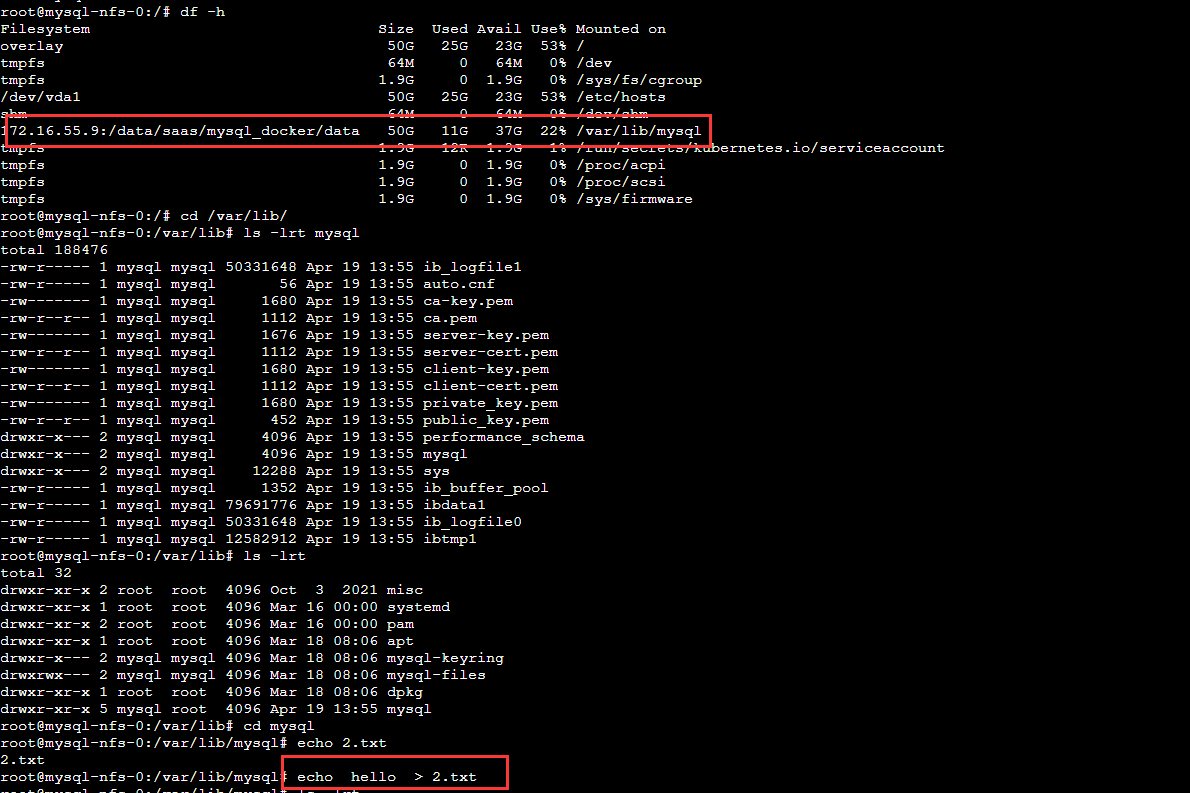
Task: Select the /sys/fs/cgroup mount path
Action: coord(638,80)
